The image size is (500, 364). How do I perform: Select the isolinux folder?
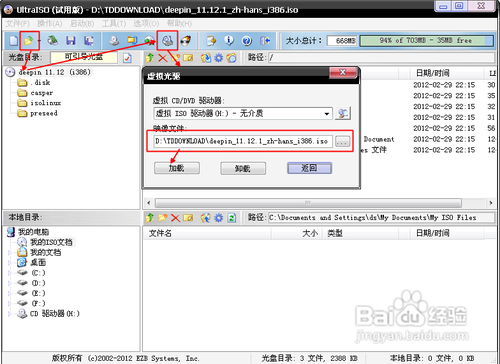coord(45,103)
